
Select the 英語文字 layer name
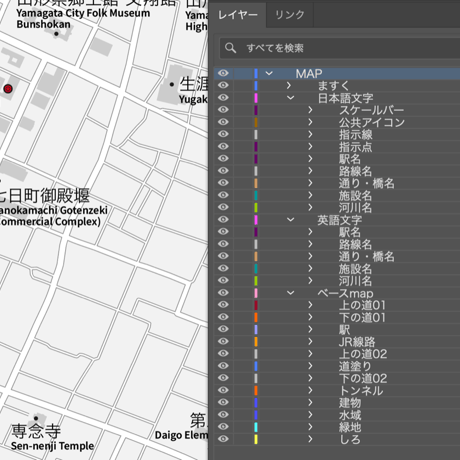[339, 220]
